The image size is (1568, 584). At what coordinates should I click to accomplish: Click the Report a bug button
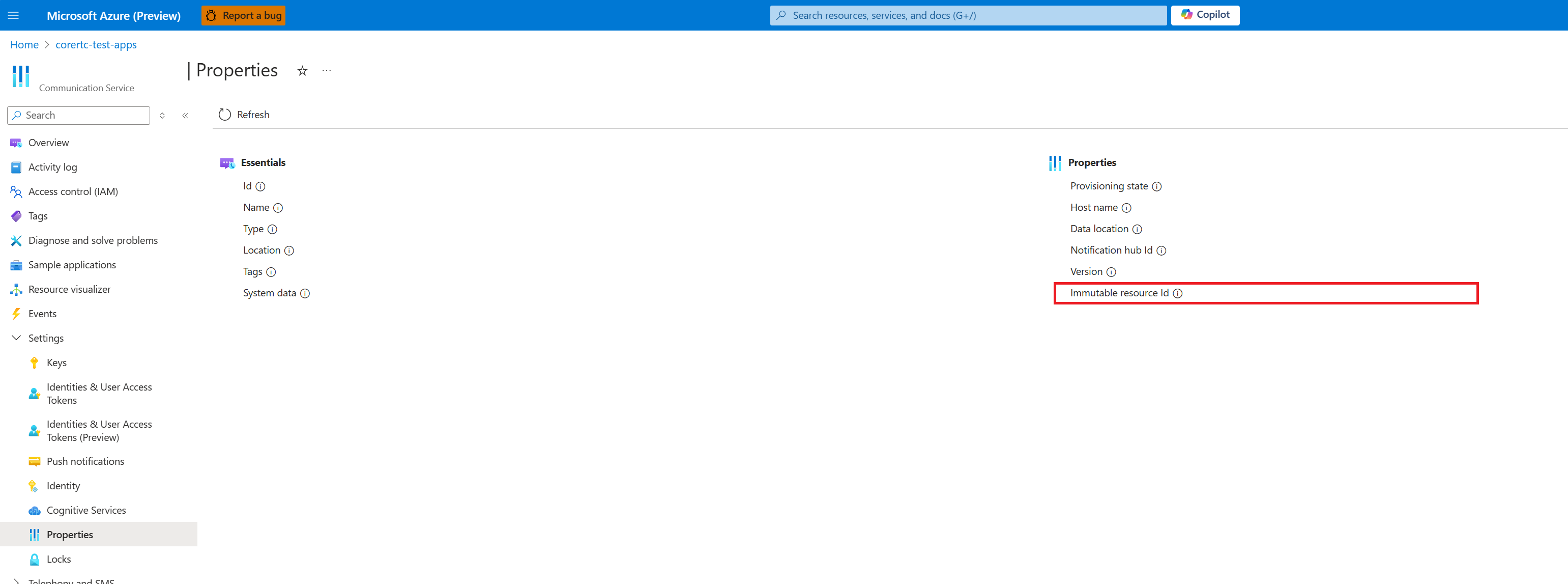(x=244, y=15)
